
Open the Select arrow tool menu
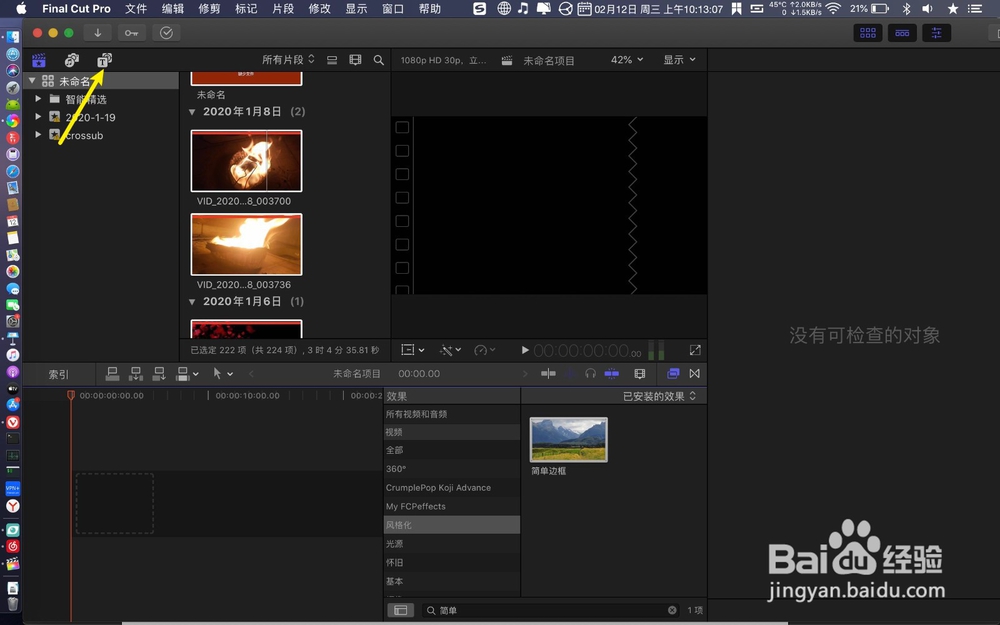(223, 374)
